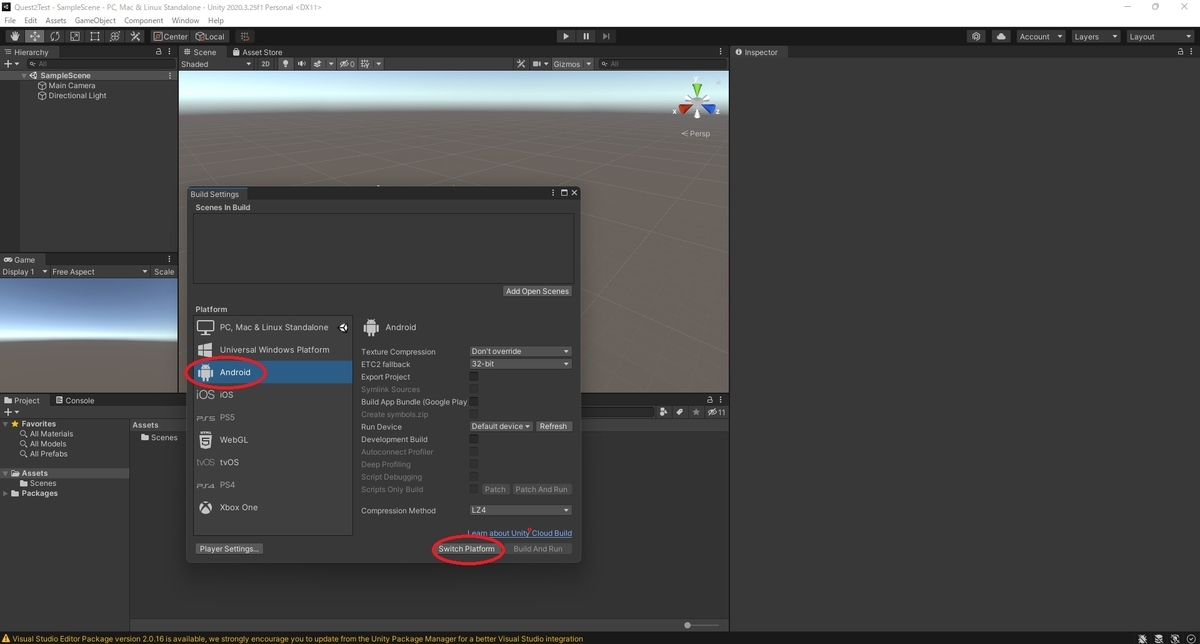Screen dimensions: 1200x644
Task: Toggle scene effects icon
Action: click(x=320, y=64)
